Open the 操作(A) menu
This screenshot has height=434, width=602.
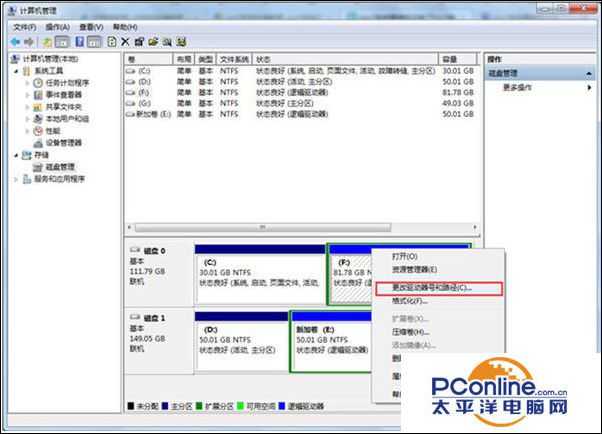(56, 28)
